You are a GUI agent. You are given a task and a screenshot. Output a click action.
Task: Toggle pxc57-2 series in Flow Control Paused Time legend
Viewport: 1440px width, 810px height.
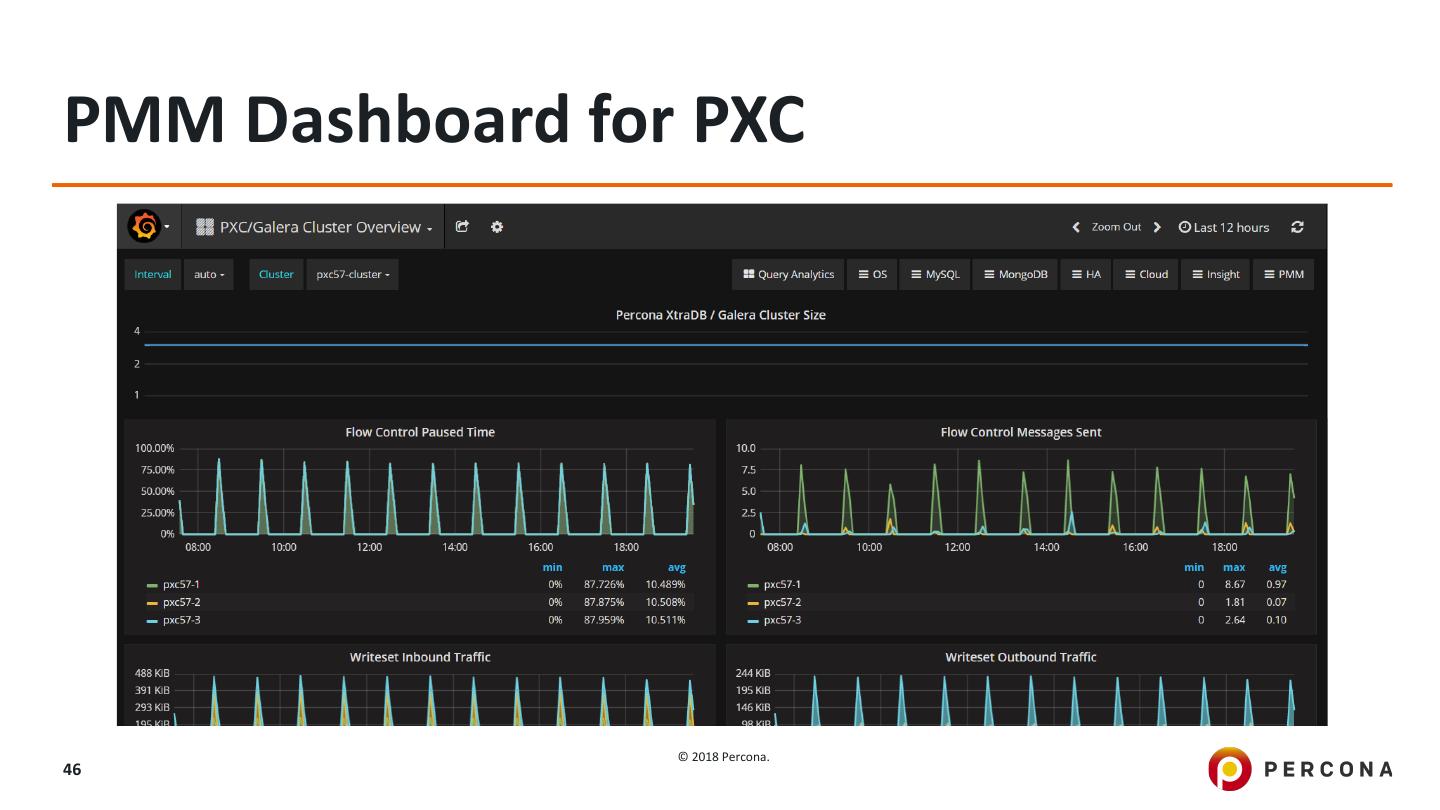tap(182, 602)
